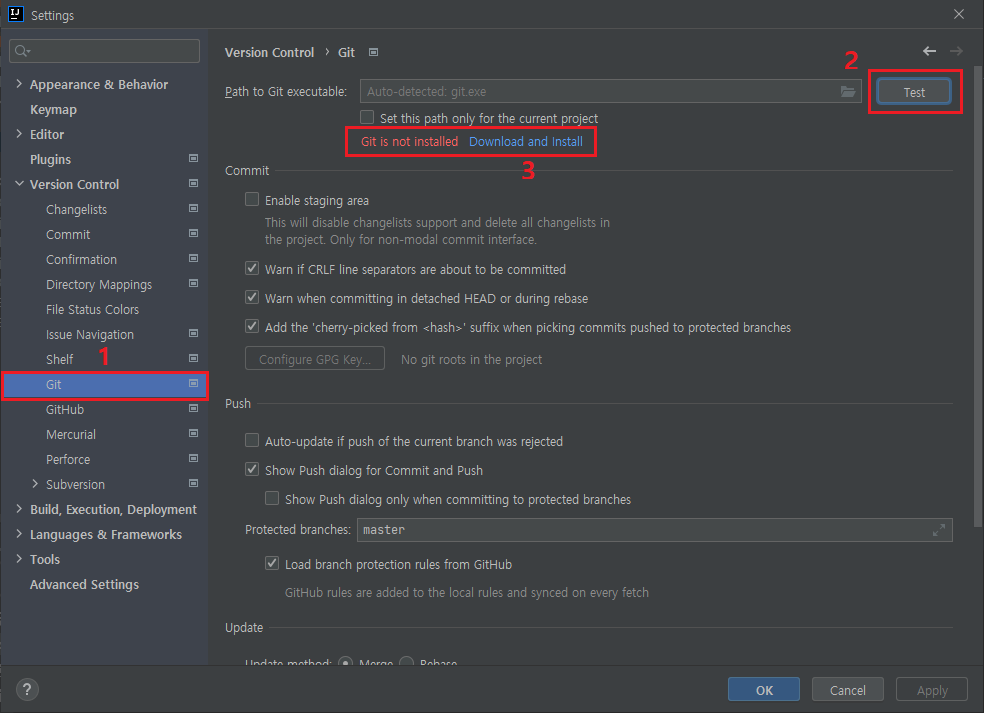Toggle warn if CRLF line separators checkbox

pos(252,269)
